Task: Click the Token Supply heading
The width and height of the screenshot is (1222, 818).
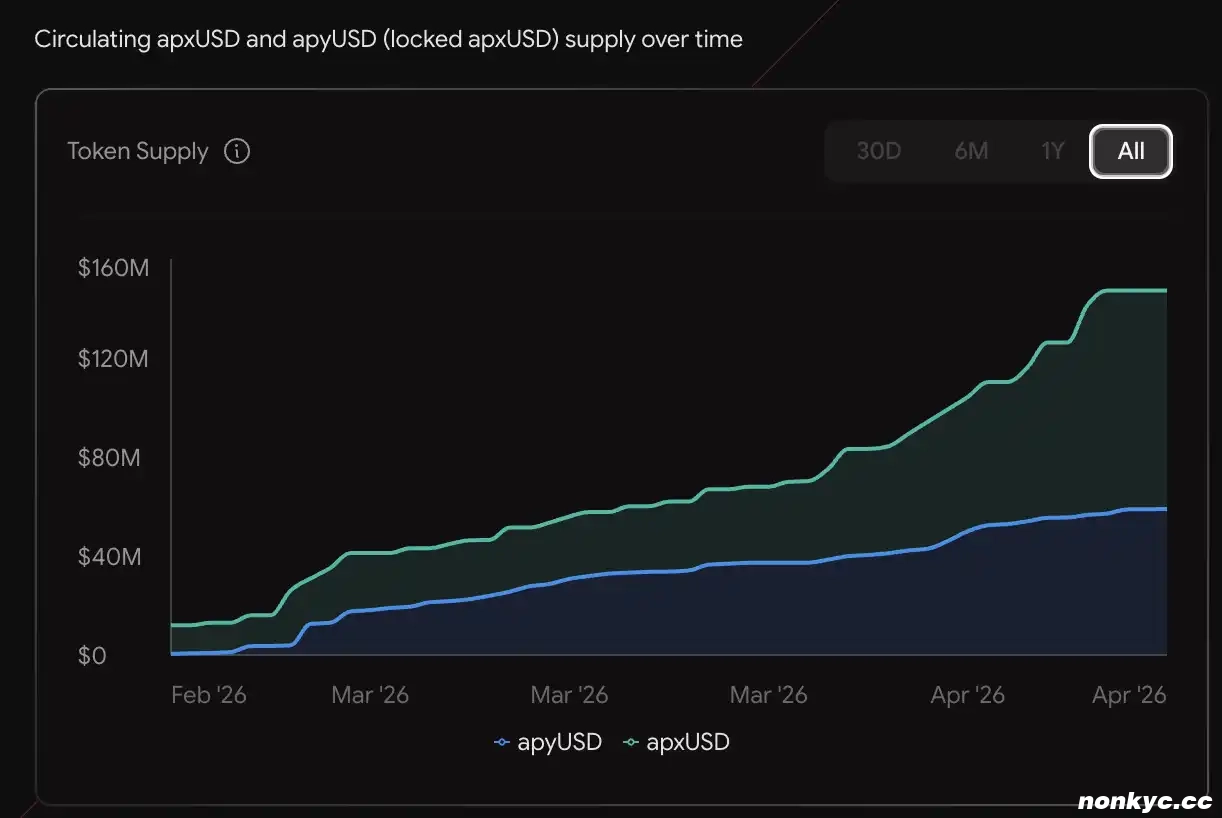Action: 138,152
